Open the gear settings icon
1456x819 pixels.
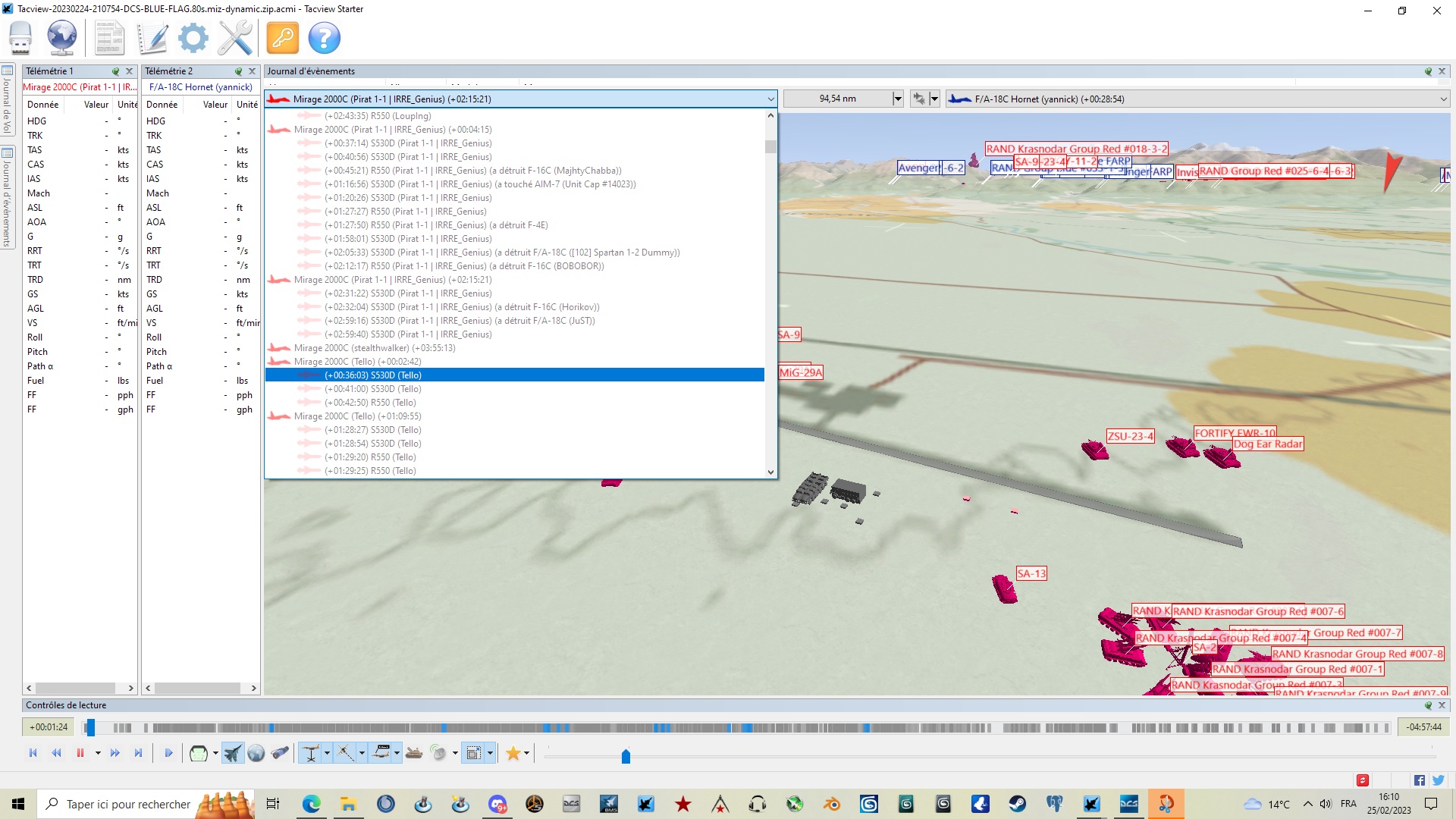(x=193, y=37)
